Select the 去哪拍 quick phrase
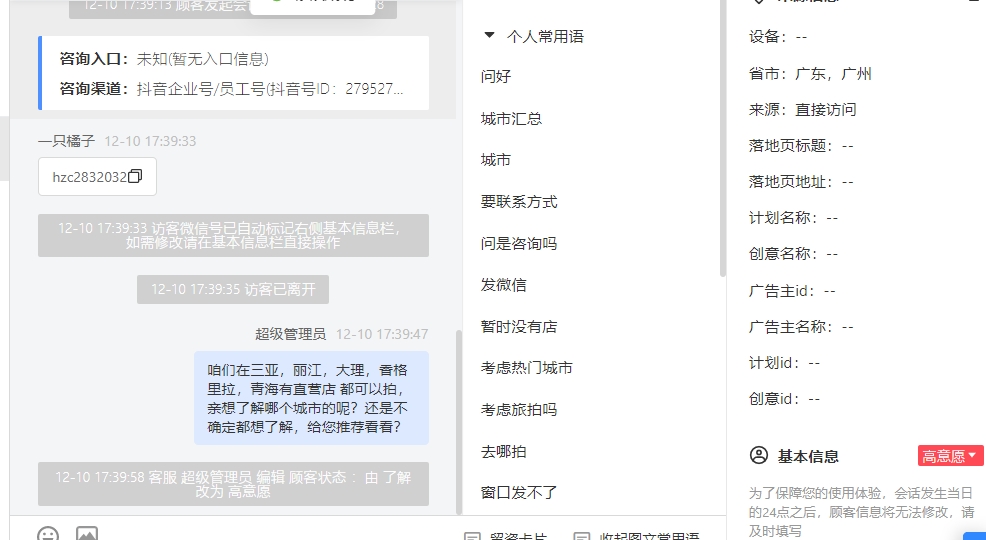 (503, 451)
